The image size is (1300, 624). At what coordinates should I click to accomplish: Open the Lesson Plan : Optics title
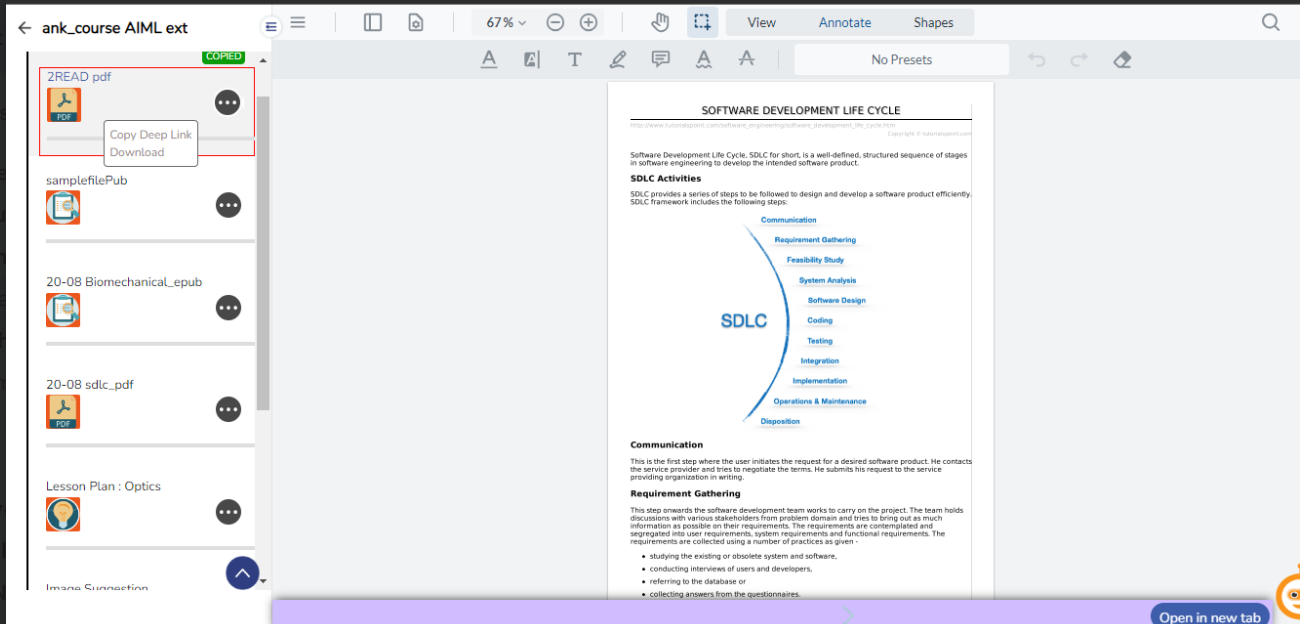click(103, 486)
